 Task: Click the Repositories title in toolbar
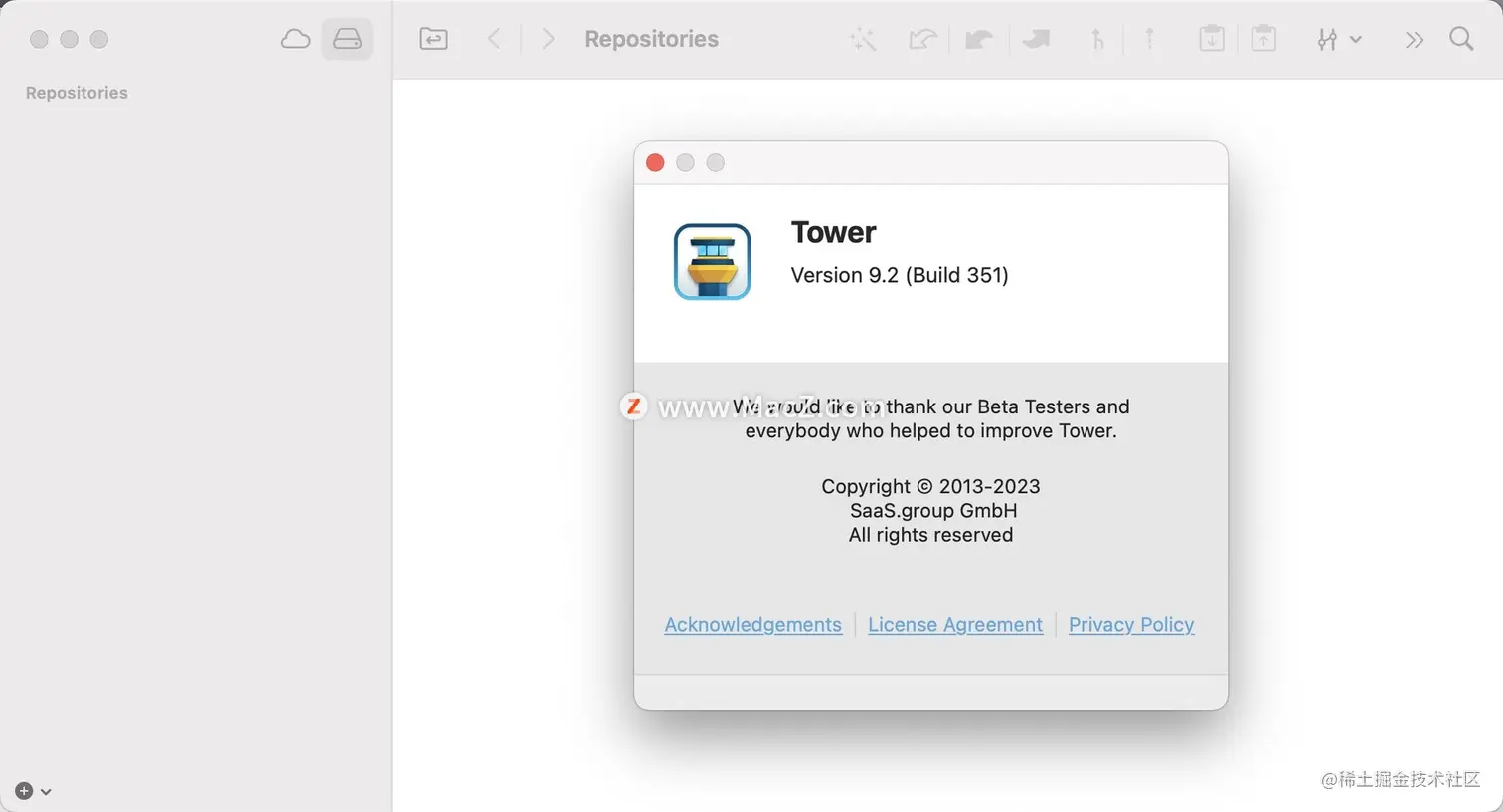click(651, 39)
